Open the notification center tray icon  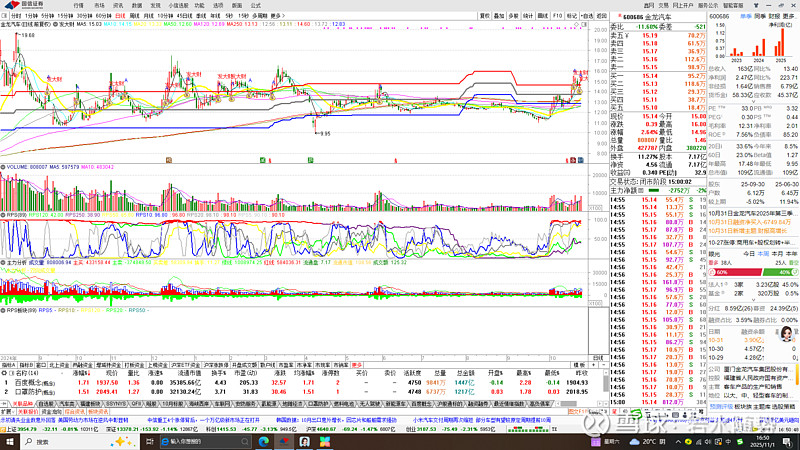tap(789, 442)
